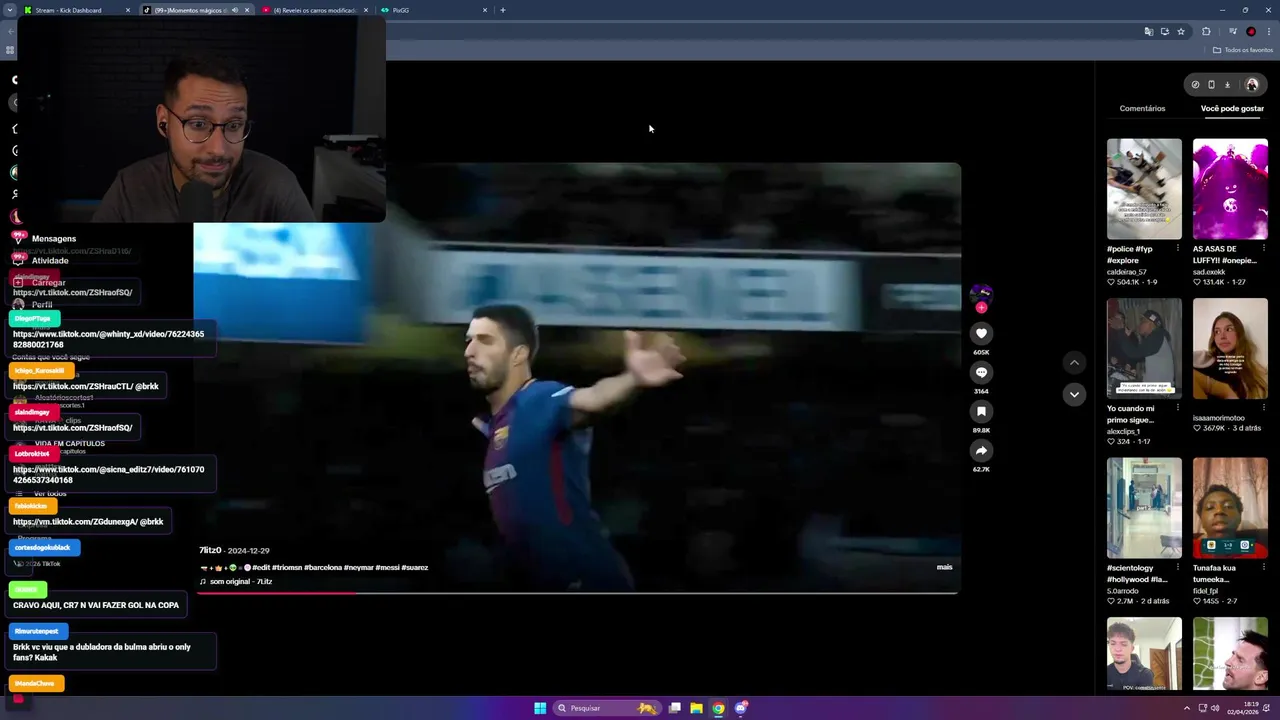
Task: Go to previous video with up chevron
Action: pos(1074,362)
